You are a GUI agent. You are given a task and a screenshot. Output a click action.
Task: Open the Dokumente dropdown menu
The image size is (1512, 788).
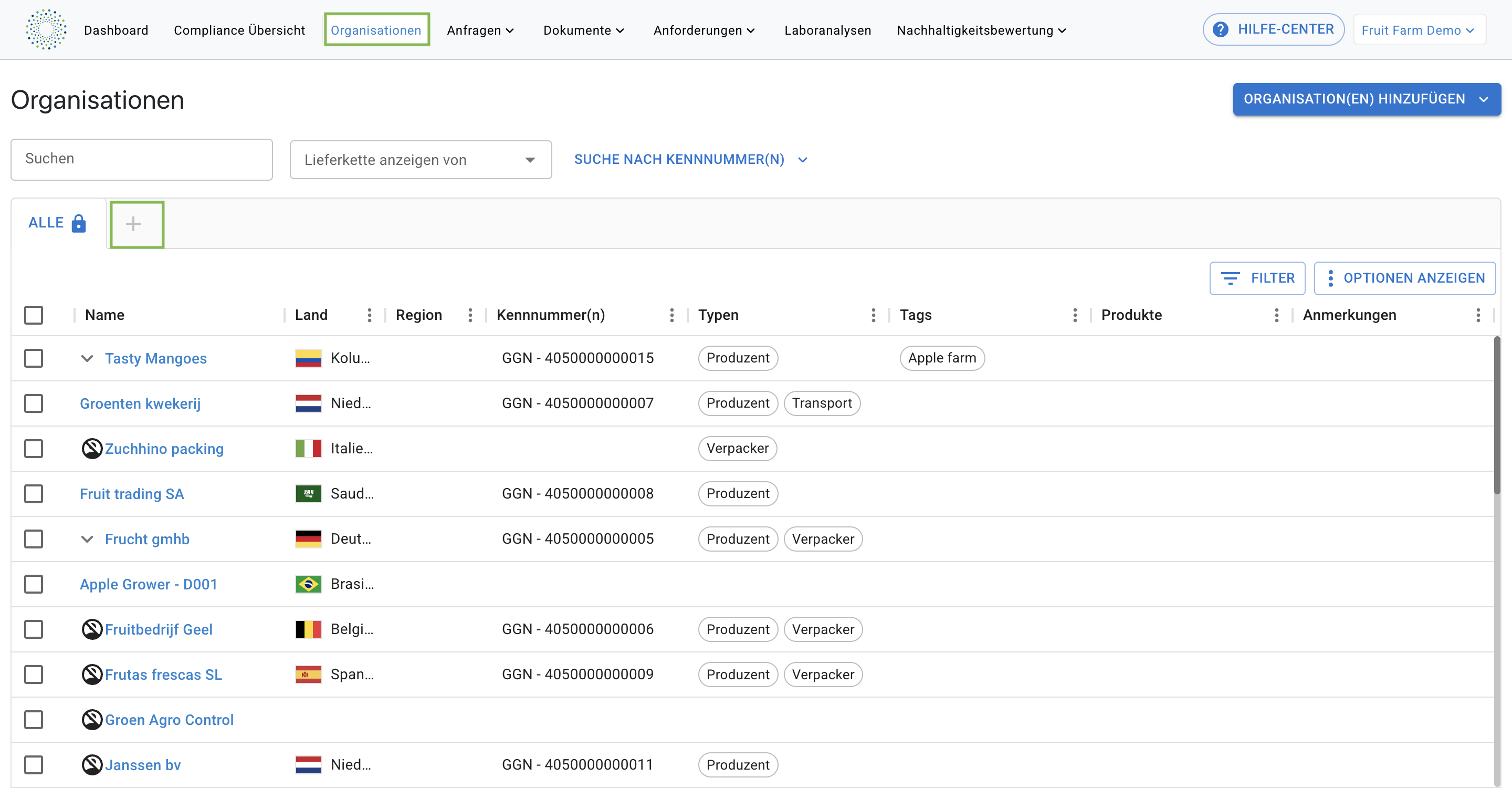[584, 30]
